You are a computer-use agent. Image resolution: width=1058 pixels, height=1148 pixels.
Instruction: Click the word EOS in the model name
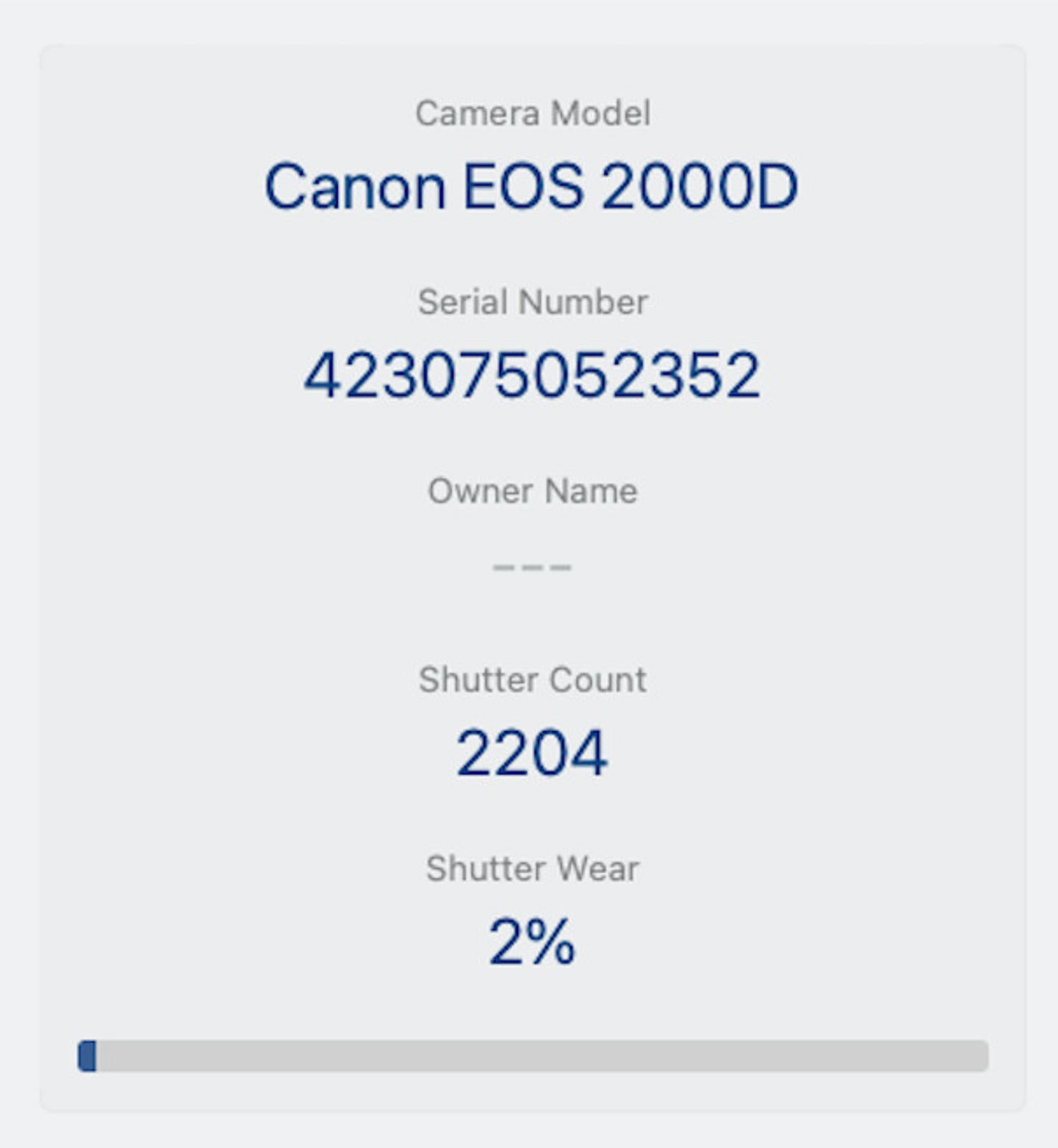click(x=523, y=187)
